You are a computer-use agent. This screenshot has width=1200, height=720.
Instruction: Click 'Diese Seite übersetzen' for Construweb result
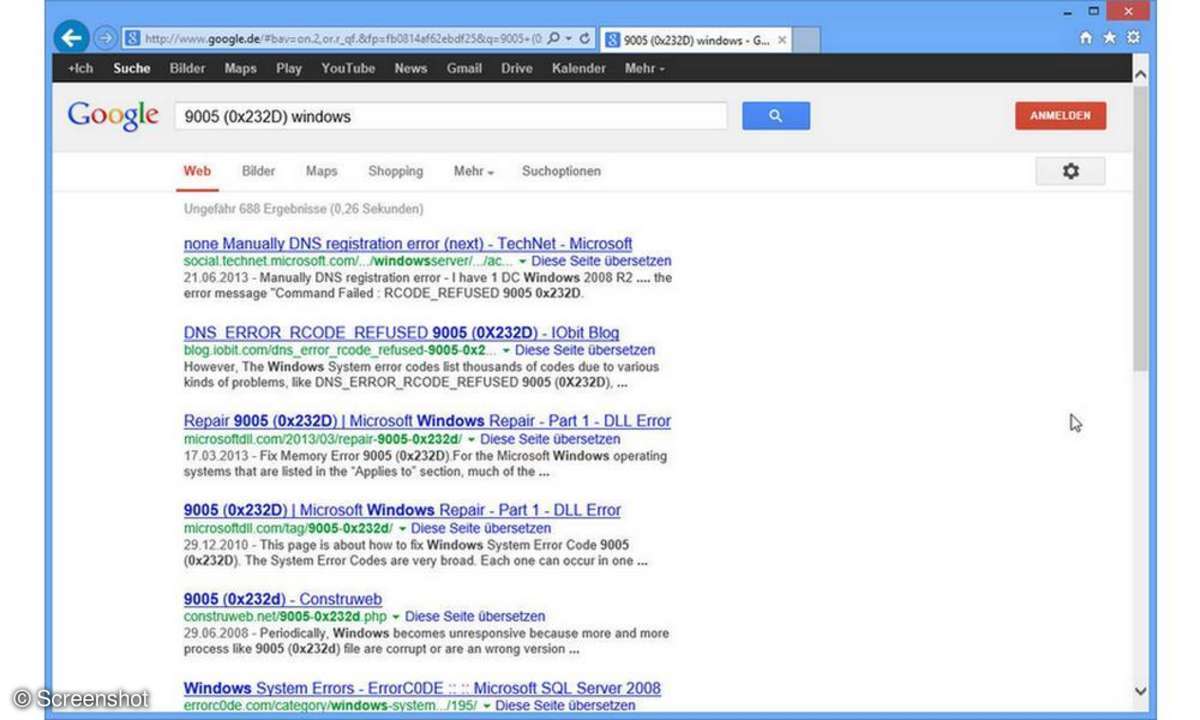click(x=475, y=617)
